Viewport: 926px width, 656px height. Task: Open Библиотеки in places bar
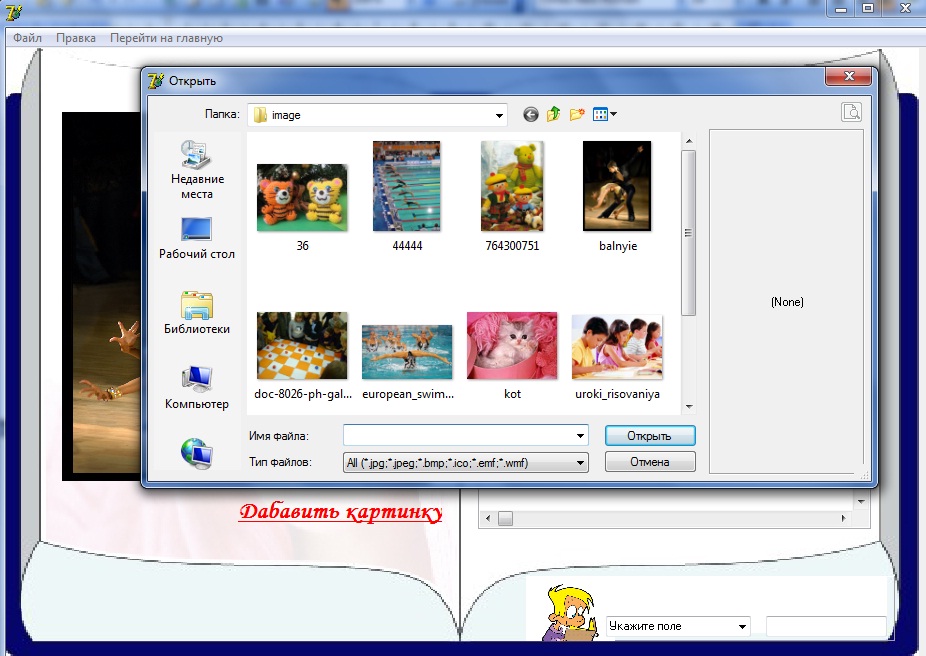pyautogui.click(x=197, y=313)
